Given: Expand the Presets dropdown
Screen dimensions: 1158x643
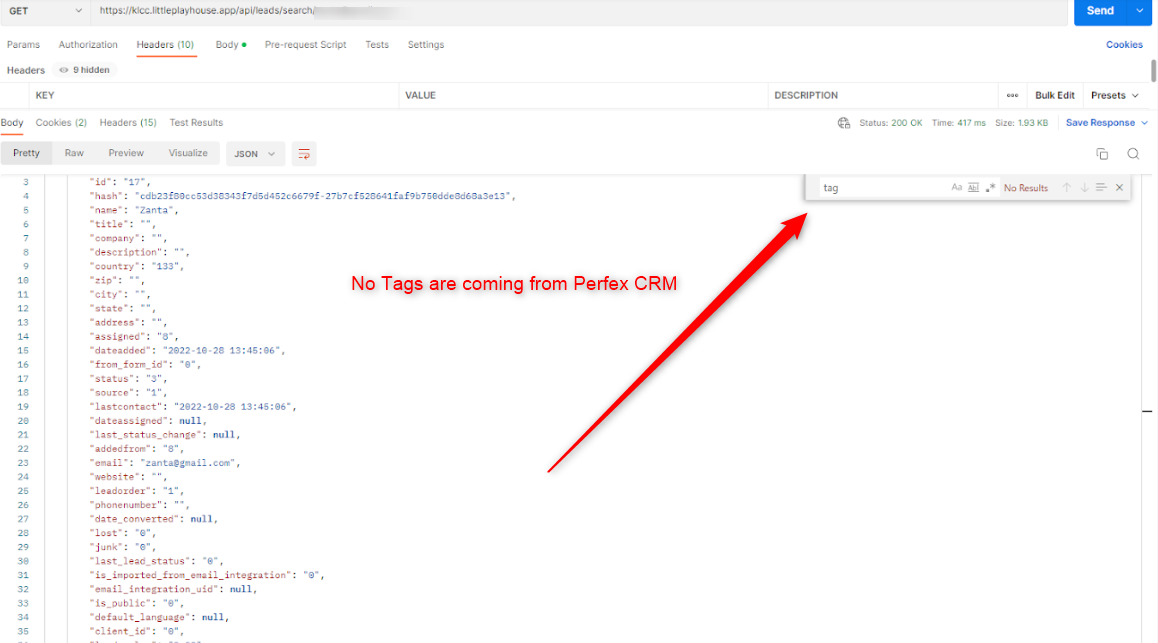Looking at the screenshot, I should tap(1114, 95).
